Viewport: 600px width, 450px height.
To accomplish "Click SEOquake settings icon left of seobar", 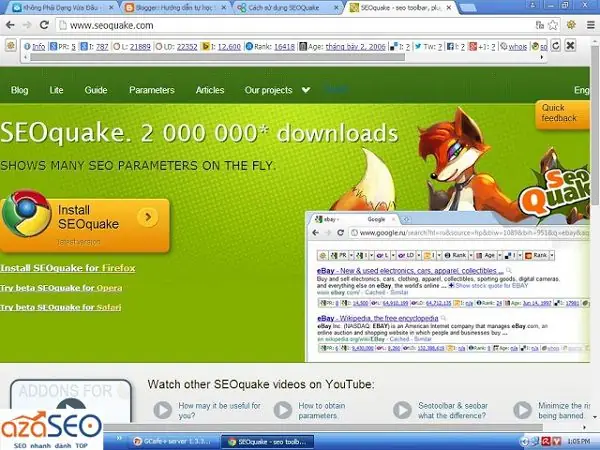I will tap(11, 46).
